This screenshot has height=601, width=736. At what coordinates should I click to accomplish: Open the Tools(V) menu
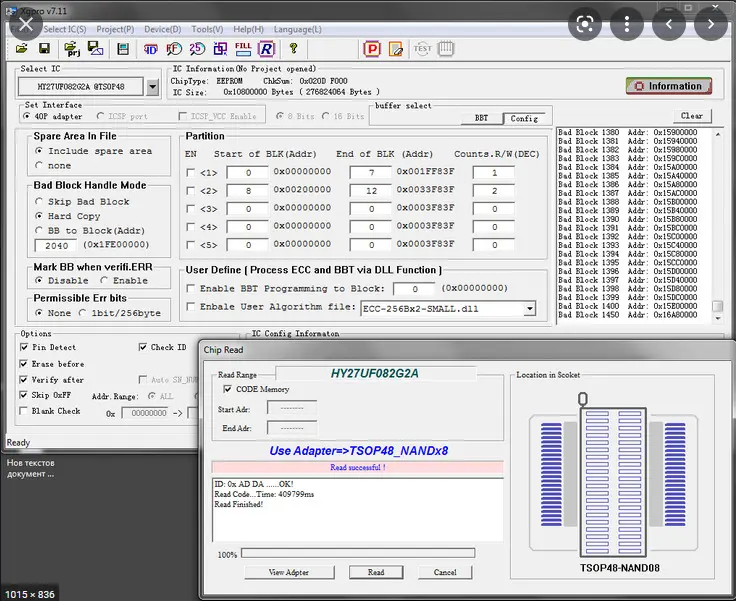click(207, 29)
